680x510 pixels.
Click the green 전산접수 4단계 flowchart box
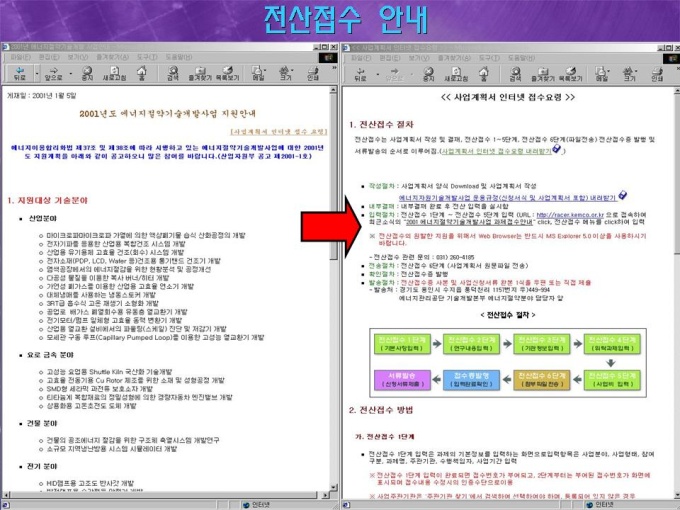tap(612, 343)
